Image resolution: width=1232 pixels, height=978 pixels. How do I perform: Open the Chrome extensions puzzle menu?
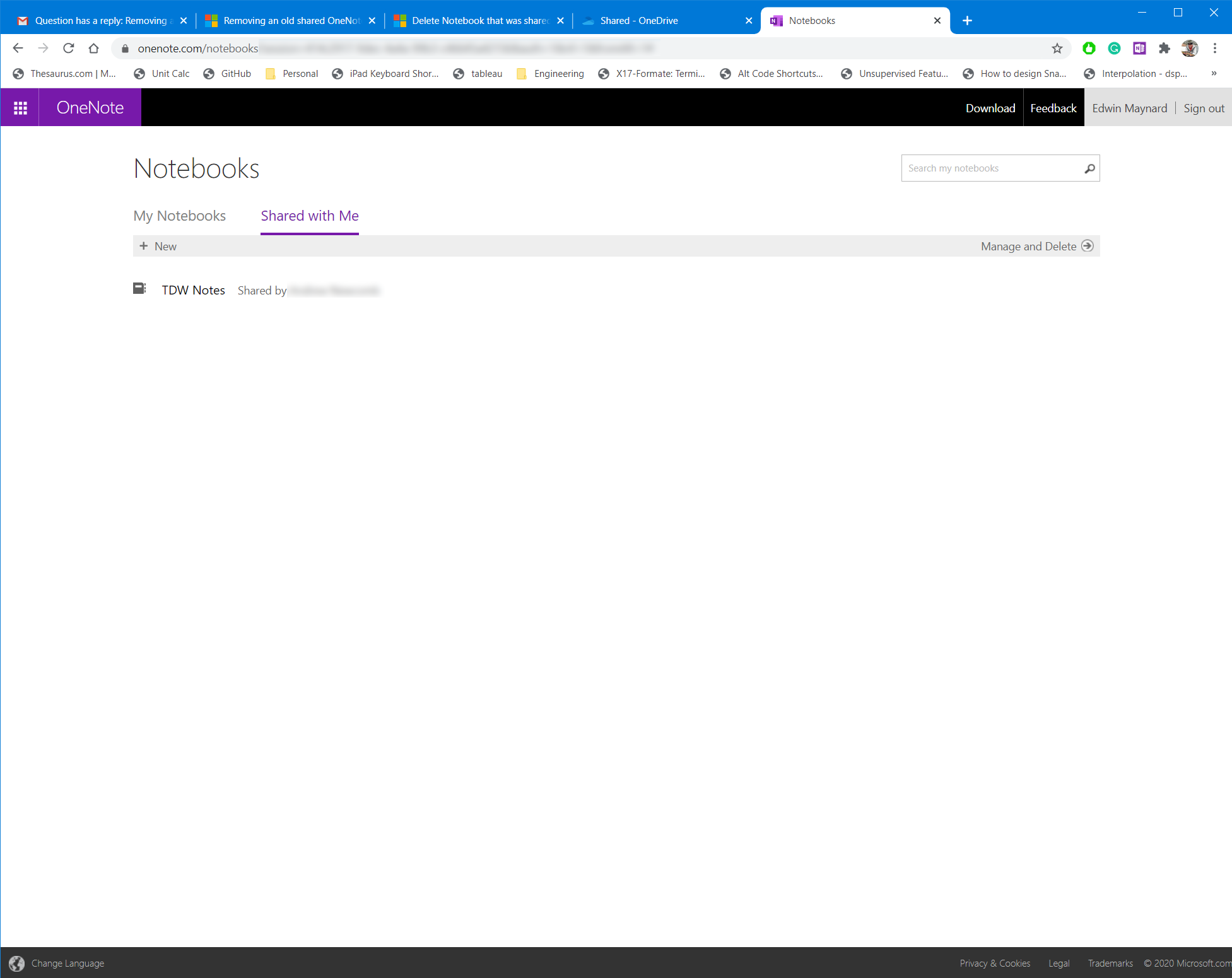click(1165, 49)
